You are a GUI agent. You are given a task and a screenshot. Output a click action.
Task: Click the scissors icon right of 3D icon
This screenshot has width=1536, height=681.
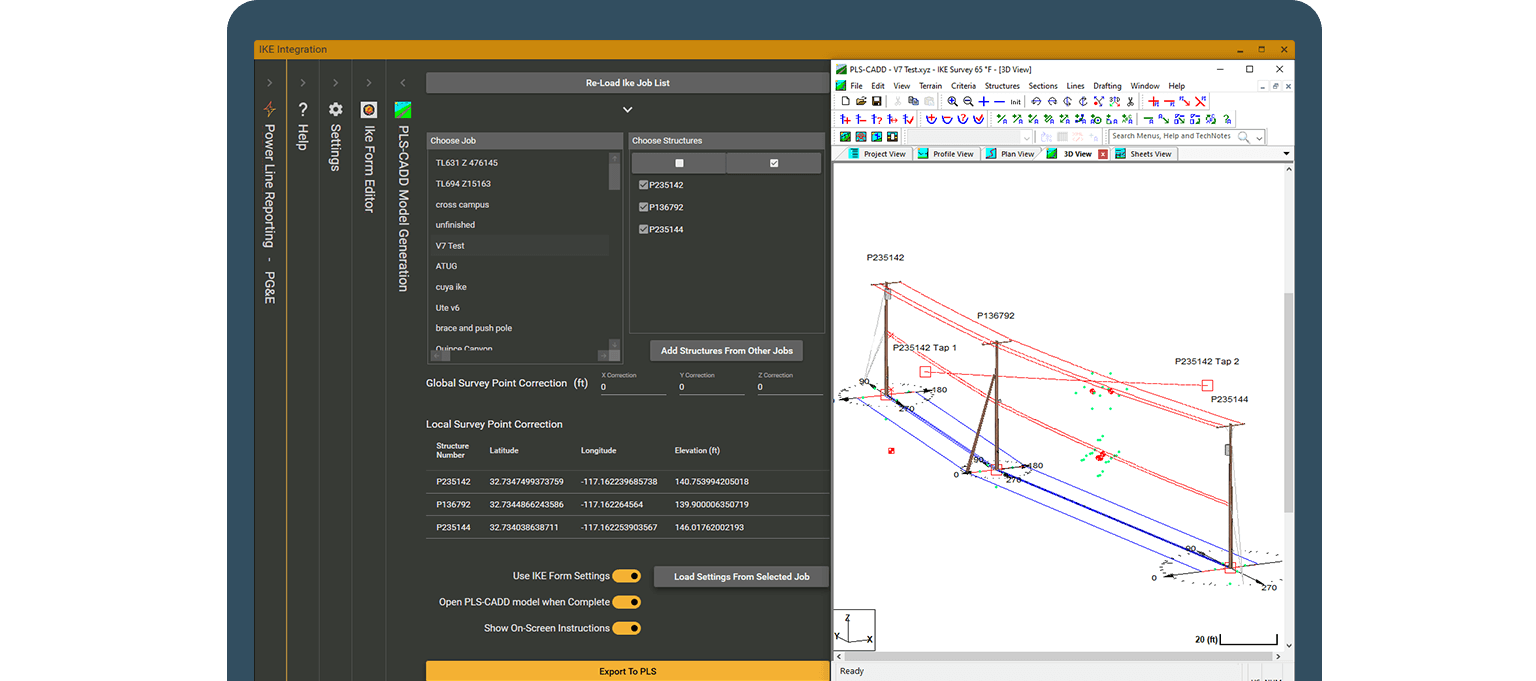(1130, 101)
